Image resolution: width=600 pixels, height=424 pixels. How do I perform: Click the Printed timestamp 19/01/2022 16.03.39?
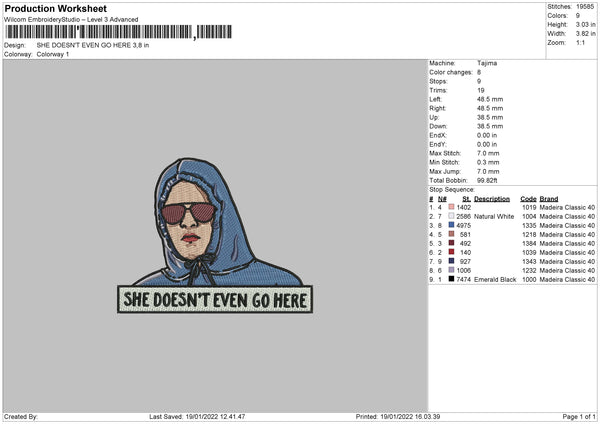410,417
